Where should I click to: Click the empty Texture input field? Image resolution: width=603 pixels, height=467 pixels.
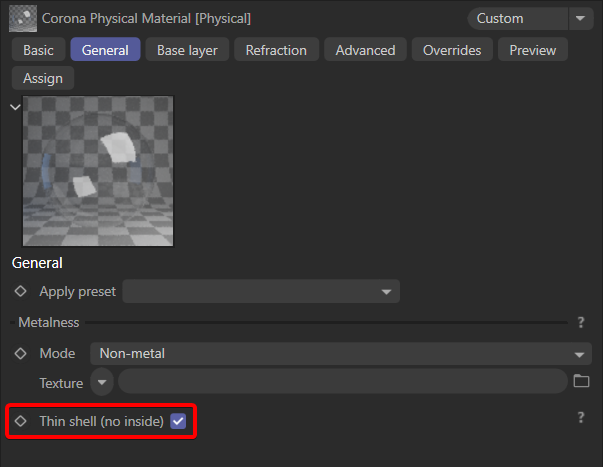click(343, 381)
